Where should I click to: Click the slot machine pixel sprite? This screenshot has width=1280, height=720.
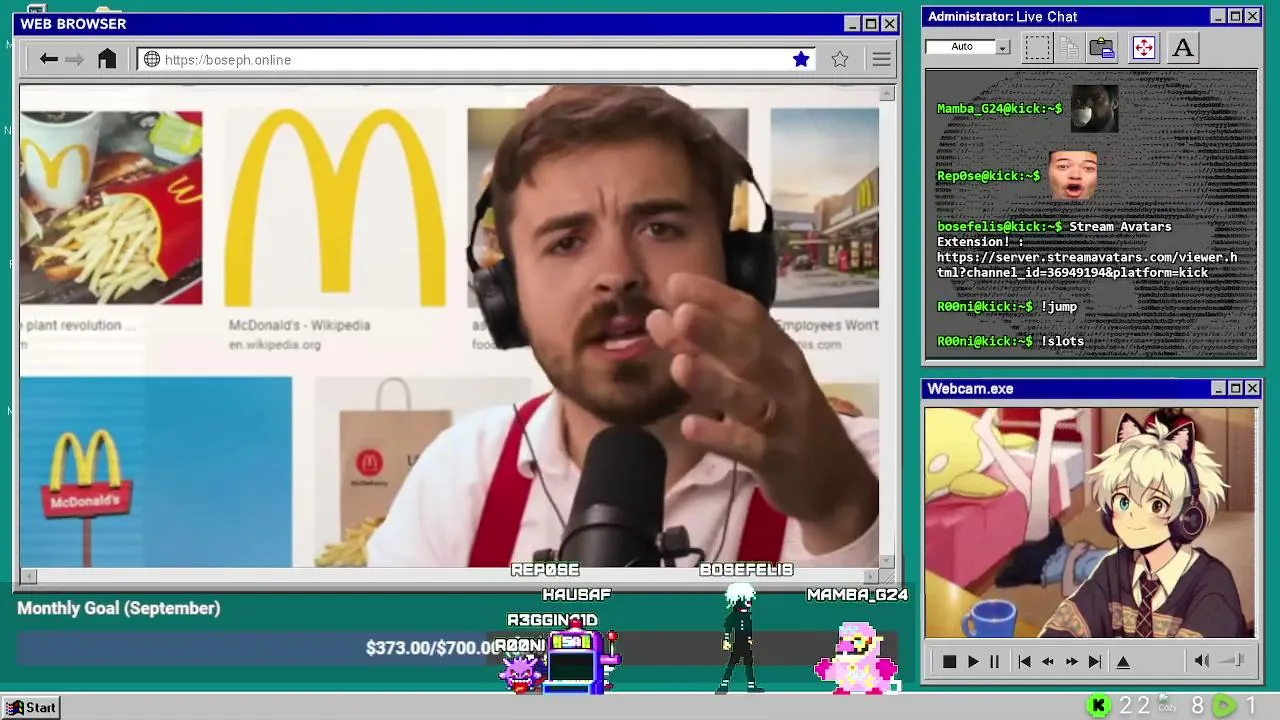(x=578, y=657)
